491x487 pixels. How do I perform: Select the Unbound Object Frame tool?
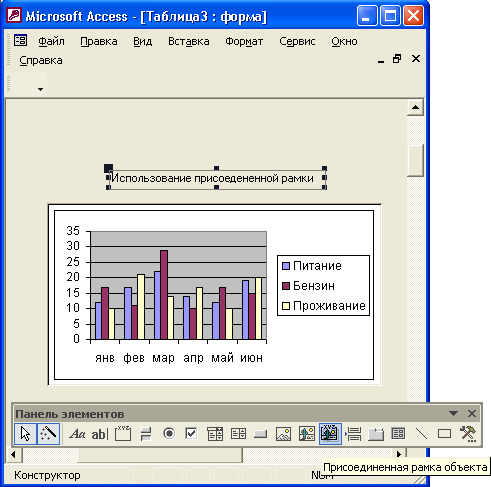306,434
